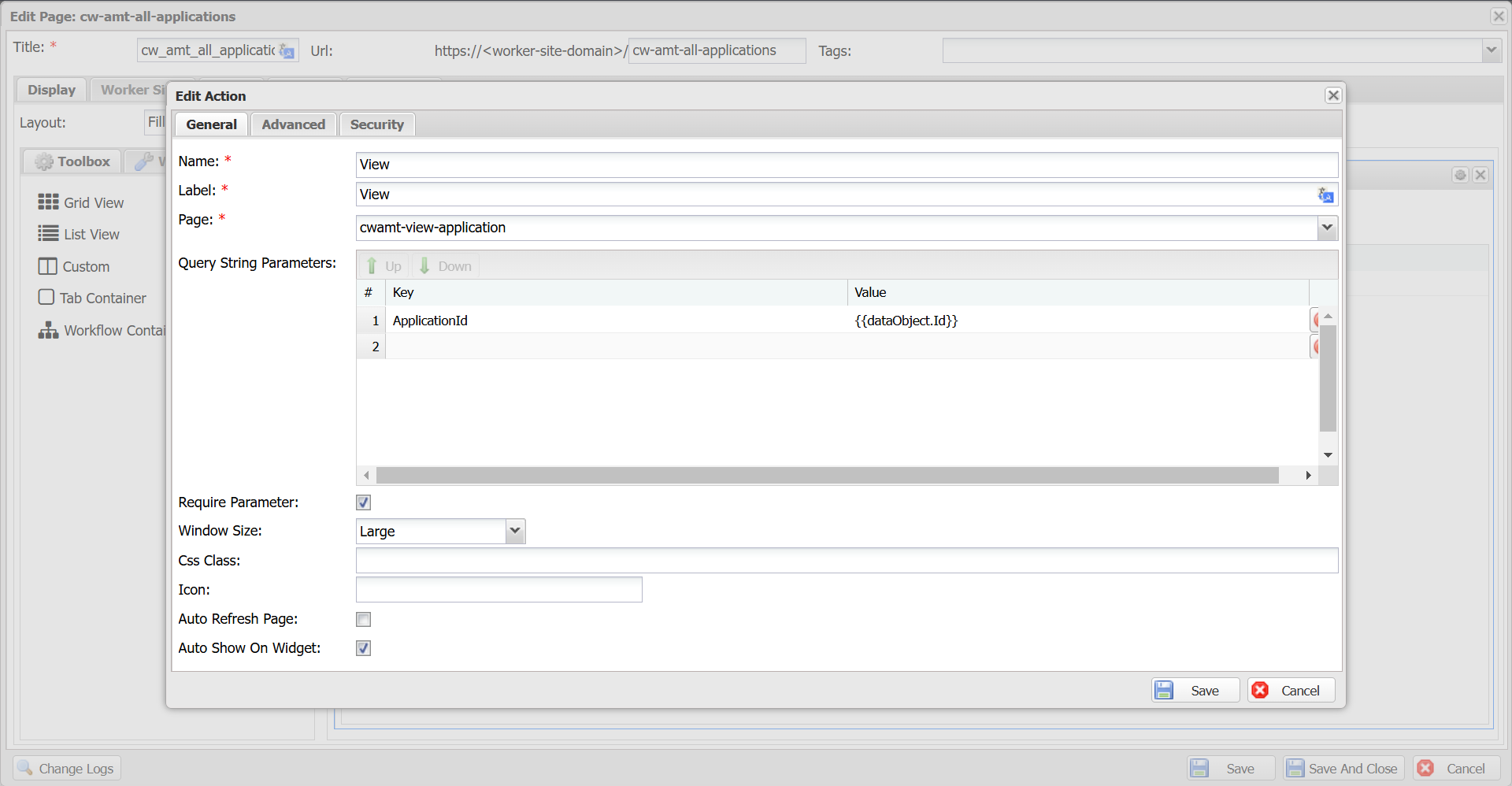
Task: Enable the Auto Refresh Page checkbox
Action: [x=363, y=620]
